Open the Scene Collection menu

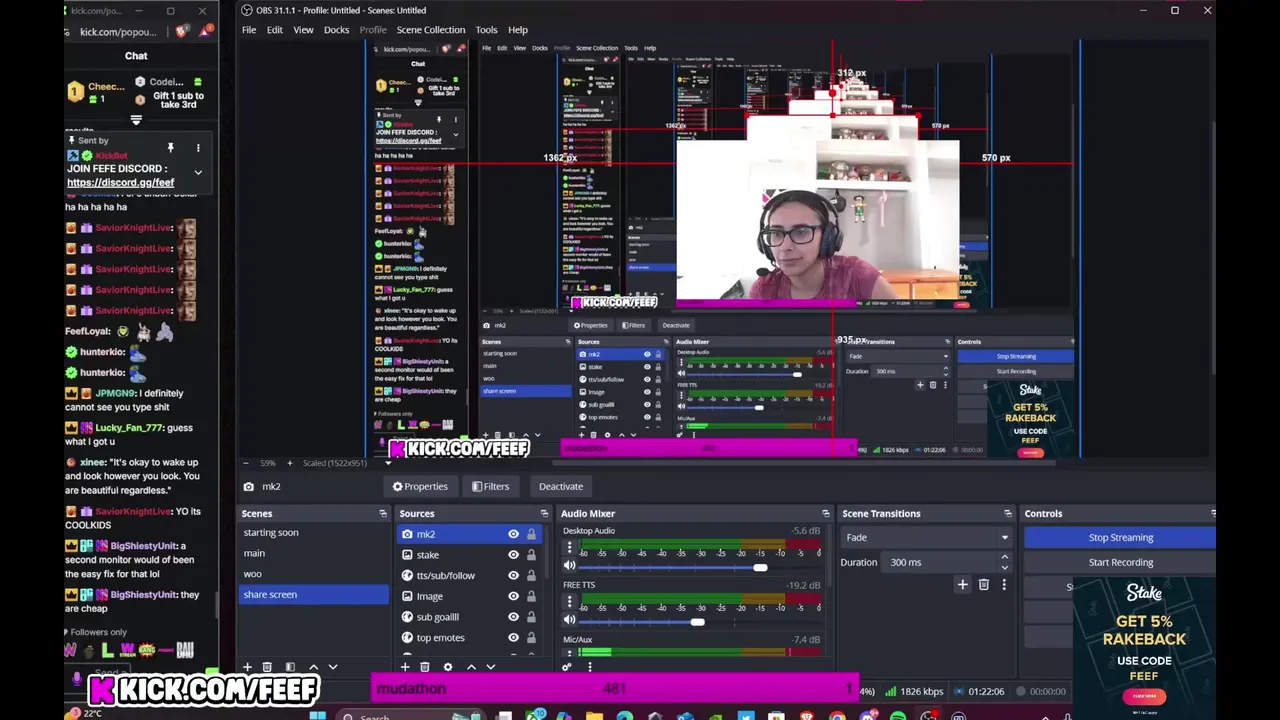pyautogui.click(x=430, y=30)
